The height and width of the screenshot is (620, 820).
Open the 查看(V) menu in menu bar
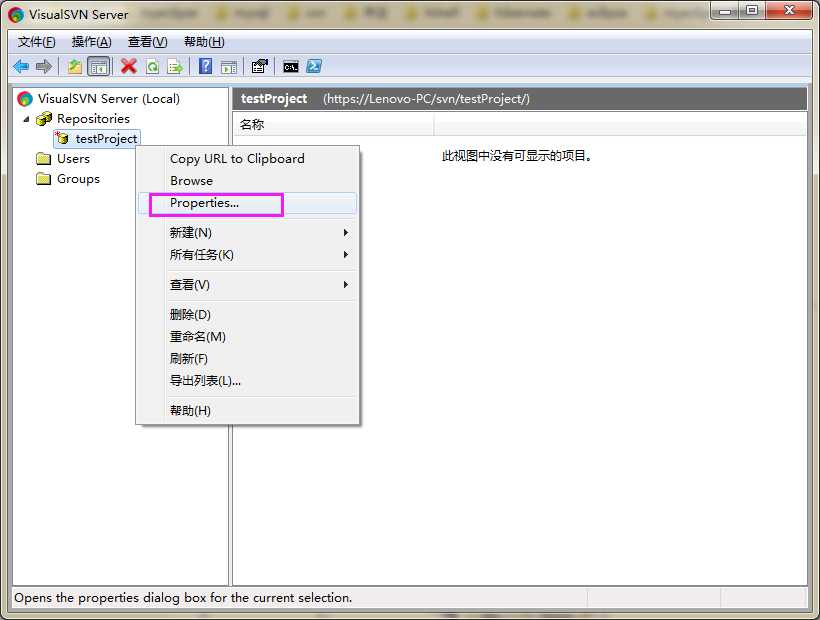147,42
